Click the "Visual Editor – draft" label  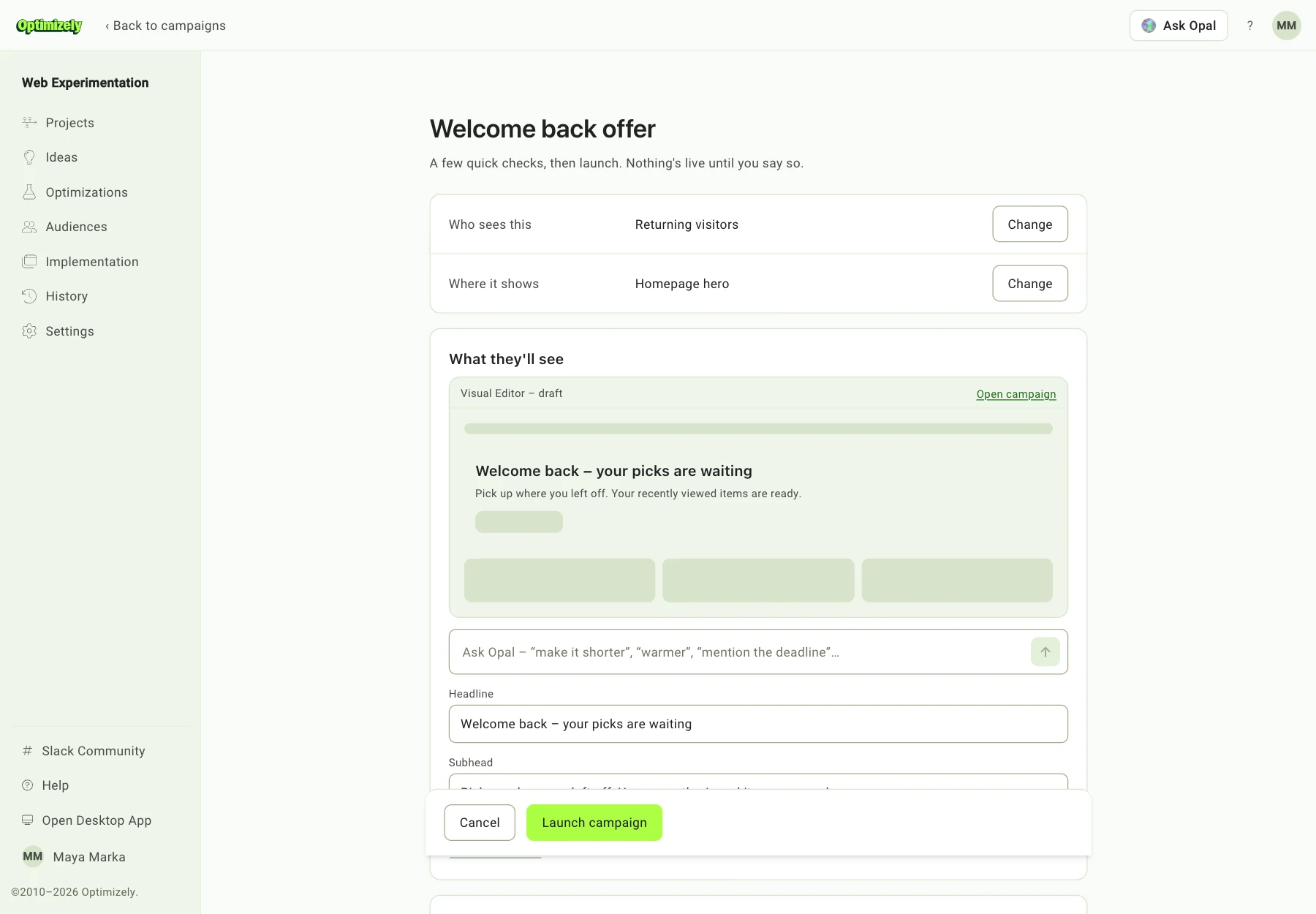click(x=511, y=393)
